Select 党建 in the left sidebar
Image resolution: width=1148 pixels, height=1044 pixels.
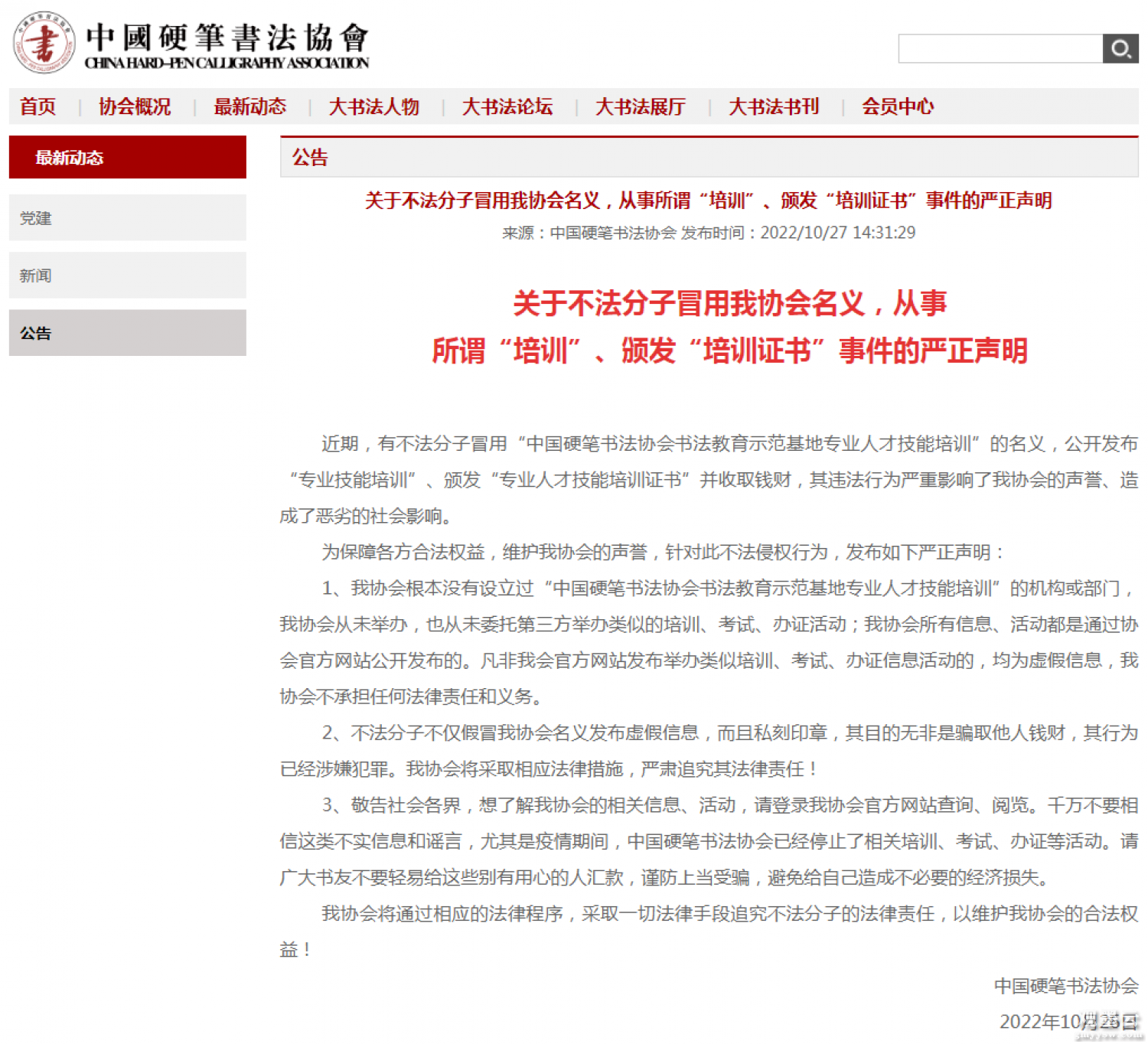click(128, 218)
